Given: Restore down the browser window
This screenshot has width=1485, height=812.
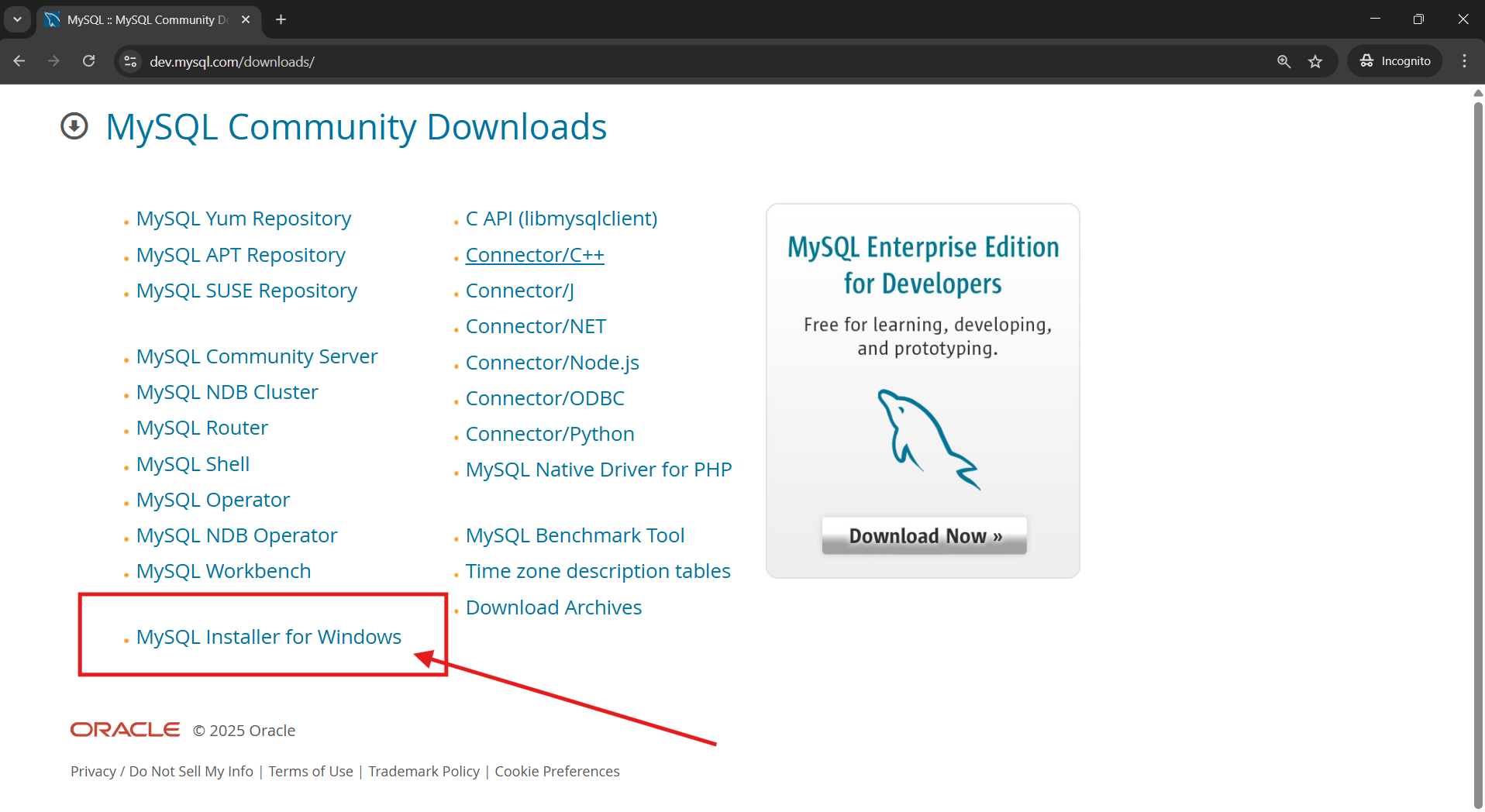Looking at the screenshot, I should [x=1418, y=19].
